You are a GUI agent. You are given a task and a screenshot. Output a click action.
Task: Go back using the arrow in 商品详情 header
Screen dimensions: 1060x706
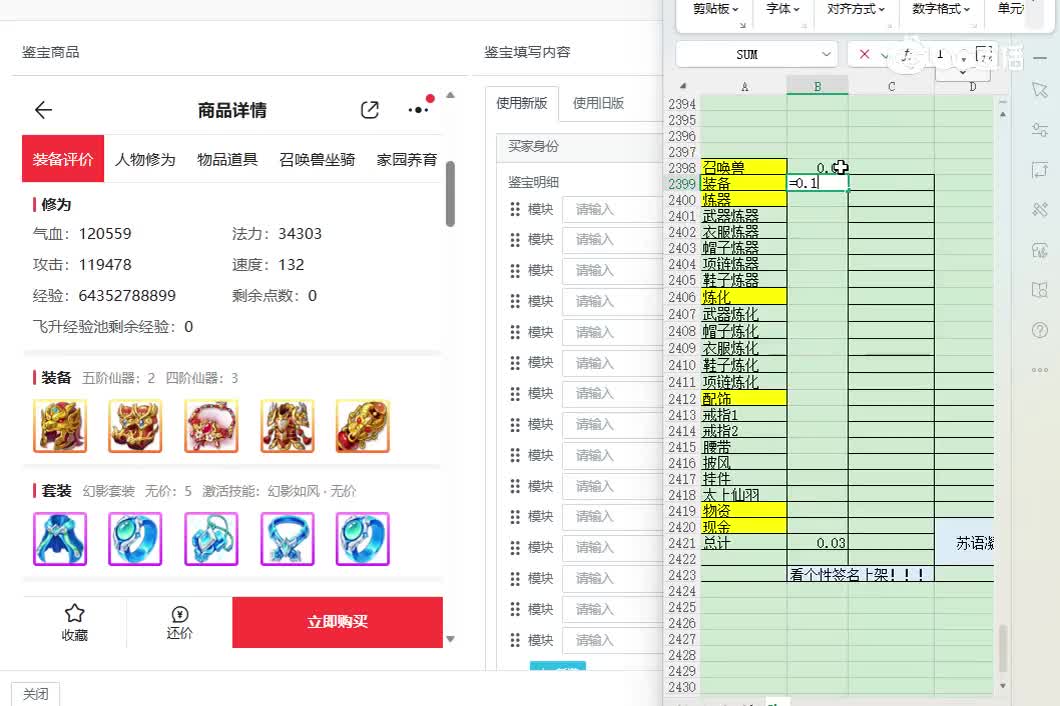[x=43, y=110]
